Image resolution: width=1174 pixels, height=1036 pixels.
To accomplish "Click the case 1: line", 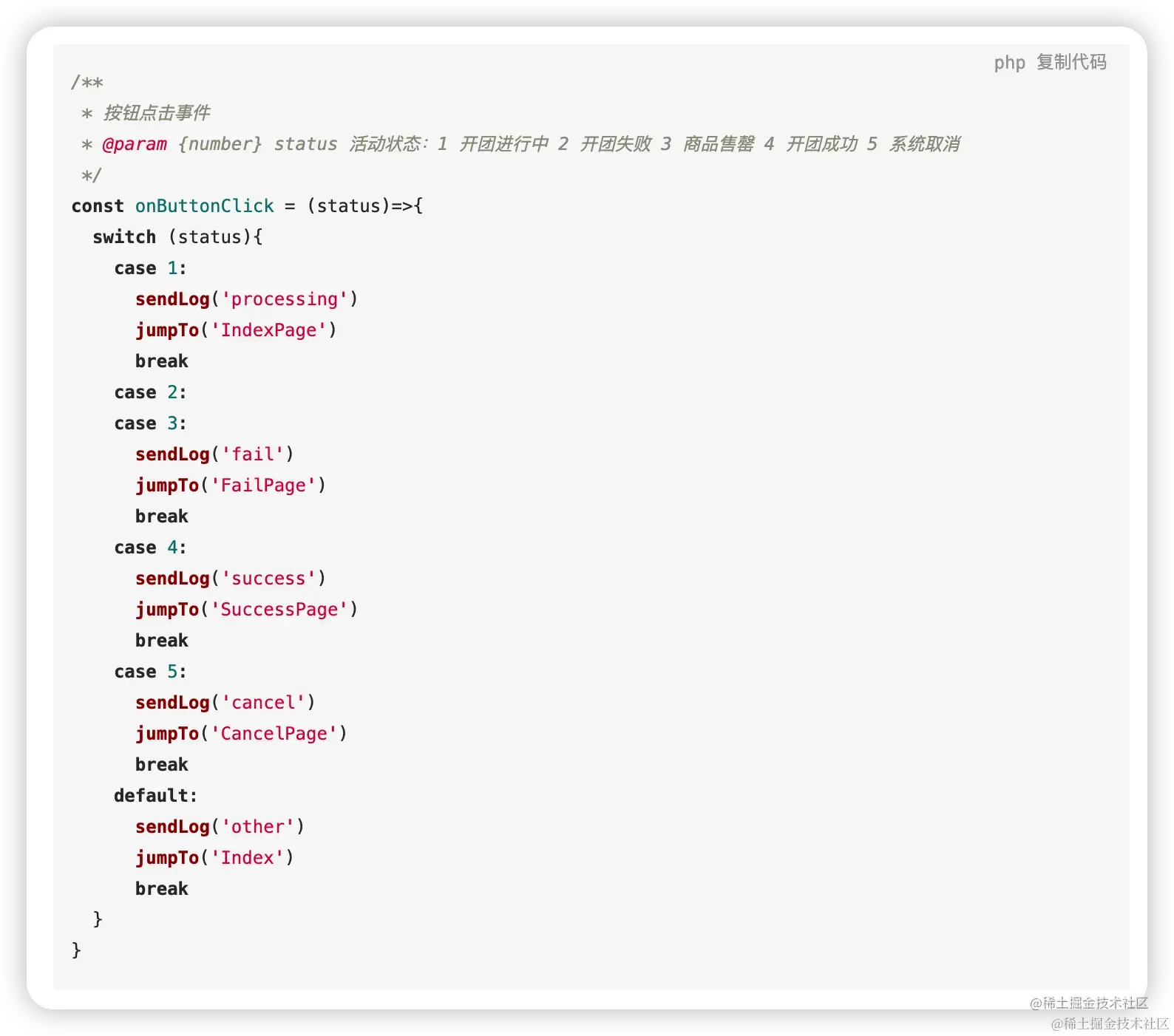I will pyautogui.click(x=150, y=268).
